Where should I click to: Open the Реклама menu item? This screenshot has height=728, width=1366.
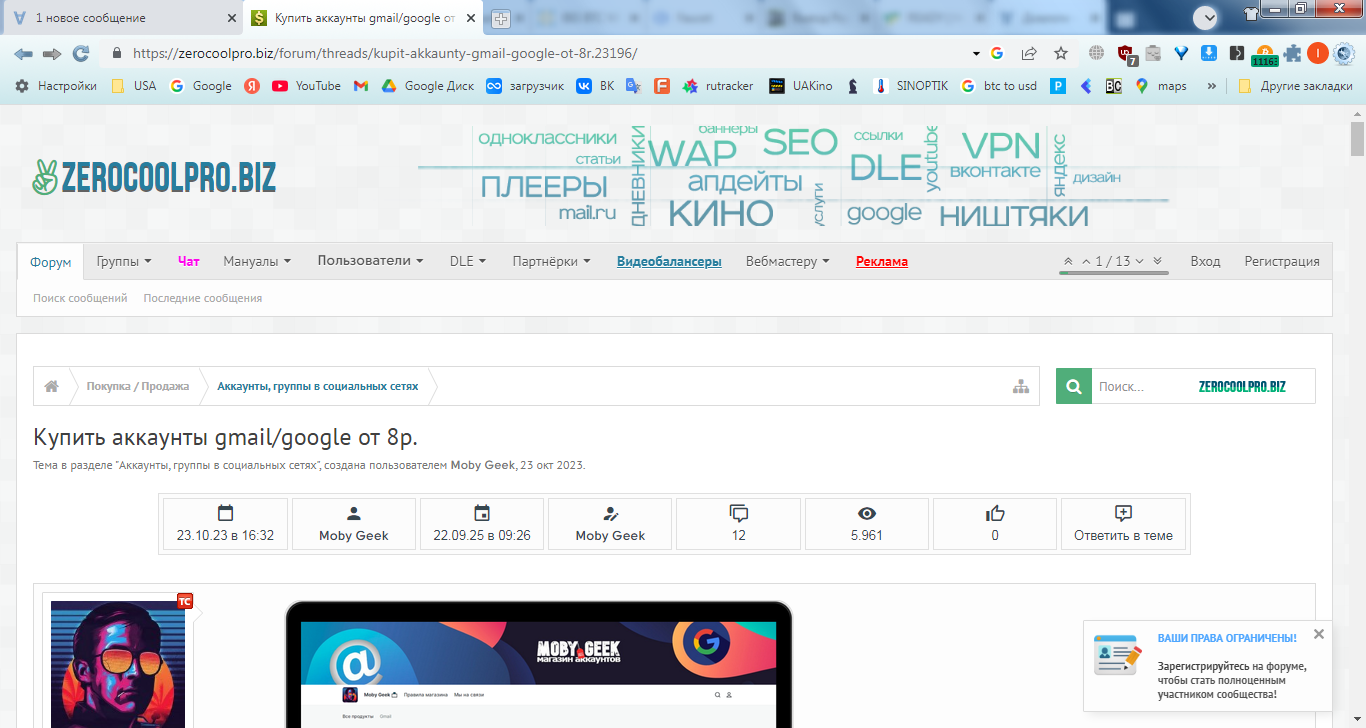click(x=882, y=261)
